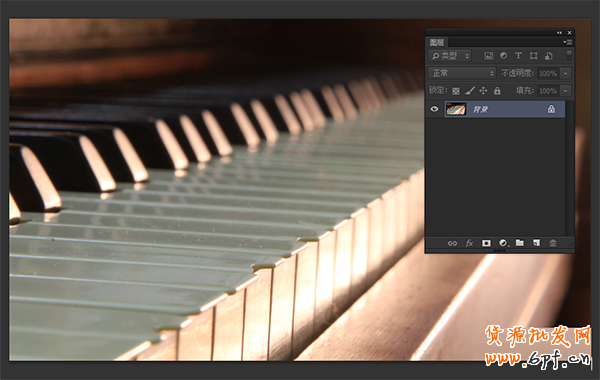
Task: Click the create new layer icon
Action: (x=536, y=243)
